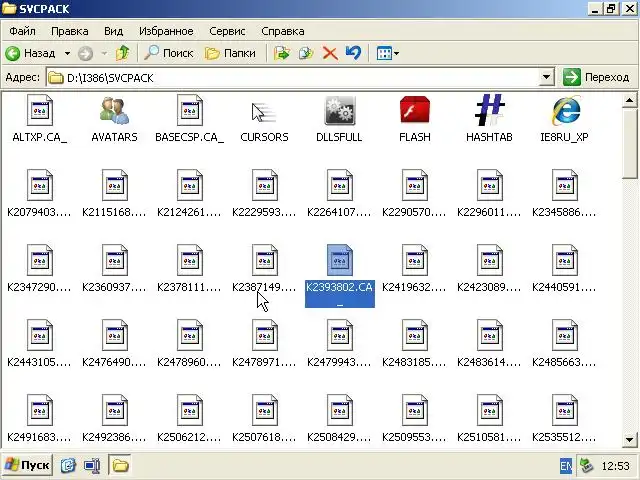Select the IE8RU_XP Internet Explorer icon
Screen dimensions: 640x480
pos(565,110)
